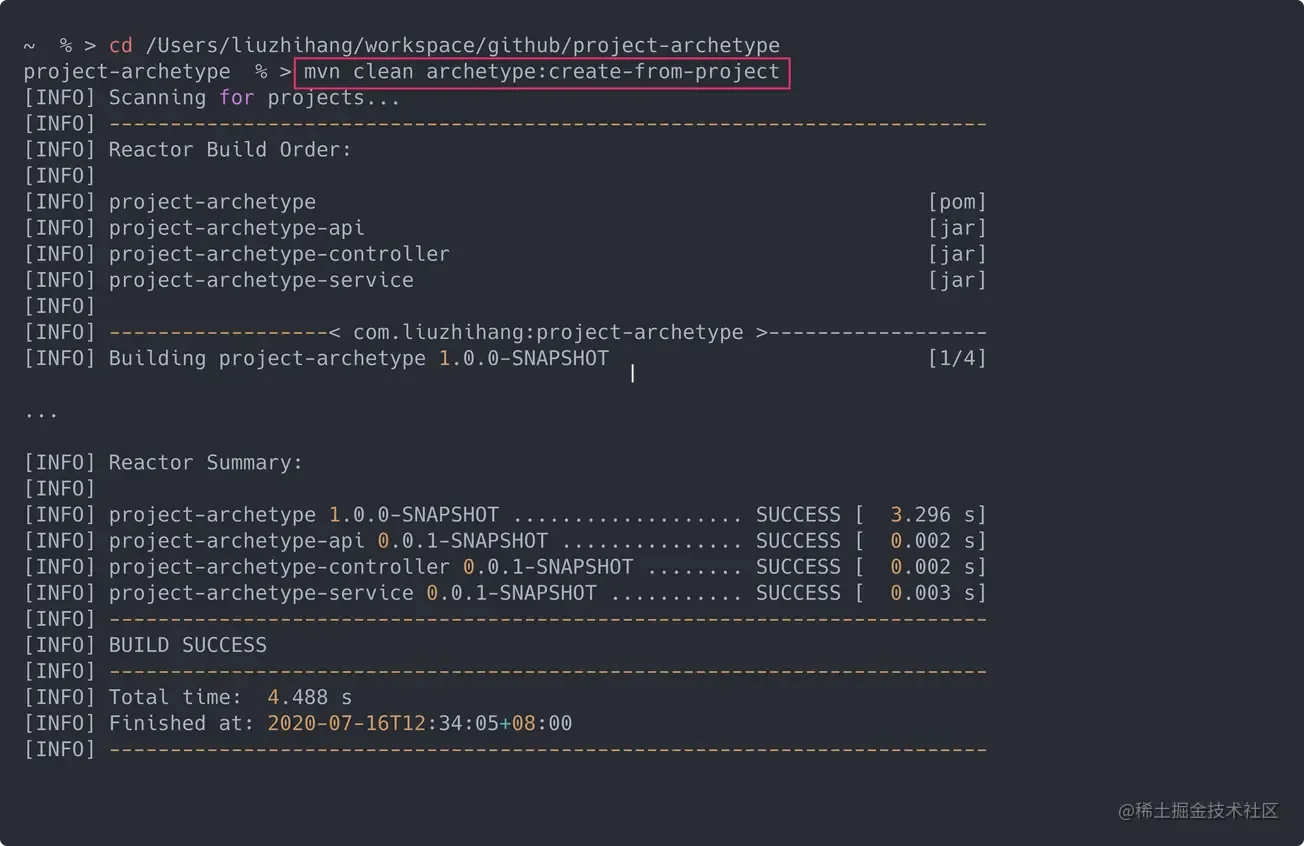1304x846 pixels.
Task: Click the ellipsis line of omitted output
Action: (41, 411)
